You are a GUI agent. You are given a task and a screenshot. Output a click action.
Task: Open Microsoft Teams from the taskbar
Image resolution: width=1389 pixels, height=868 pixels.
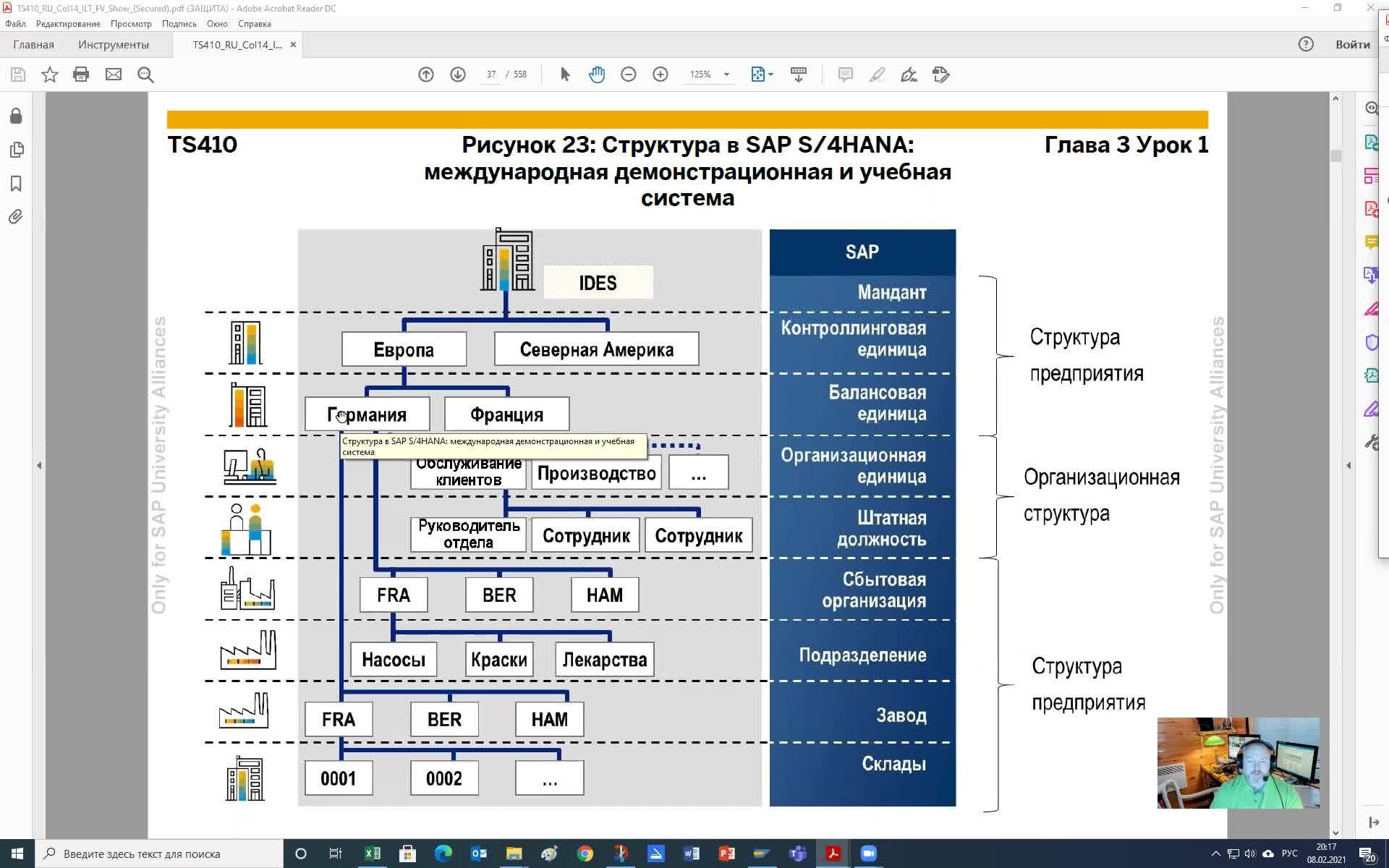797,854
